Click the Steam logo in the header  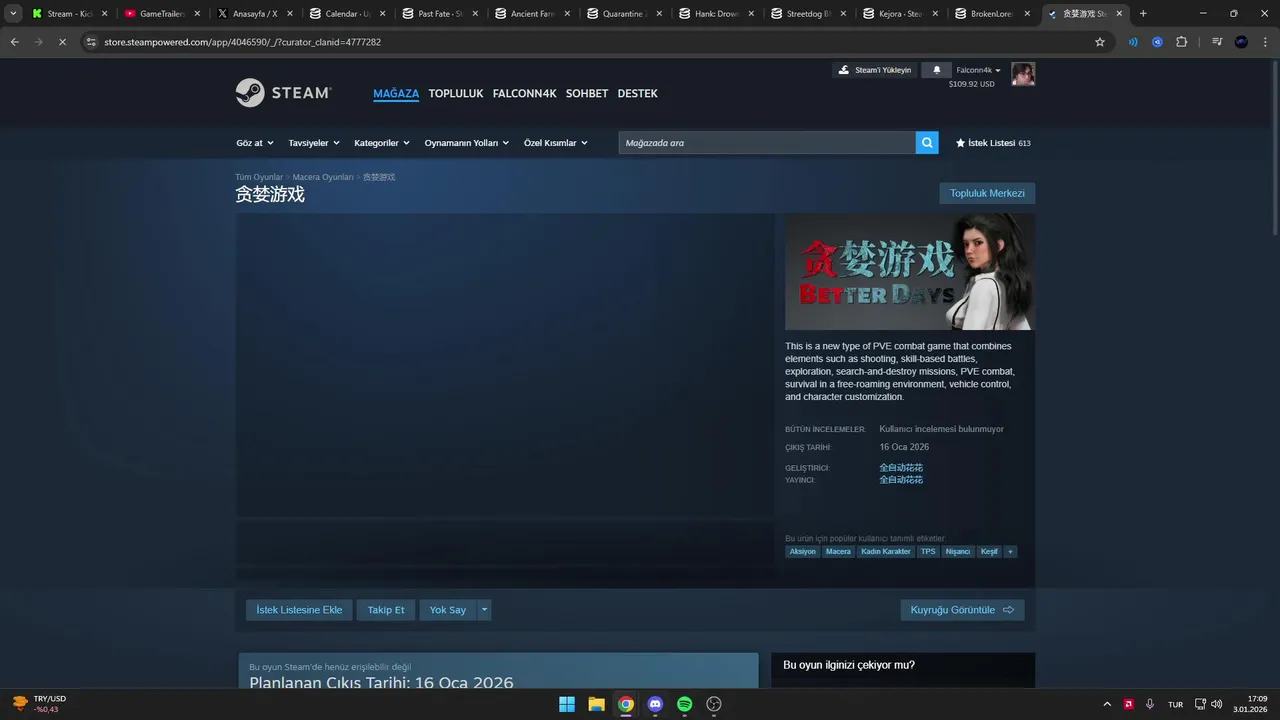pos(283,93)
